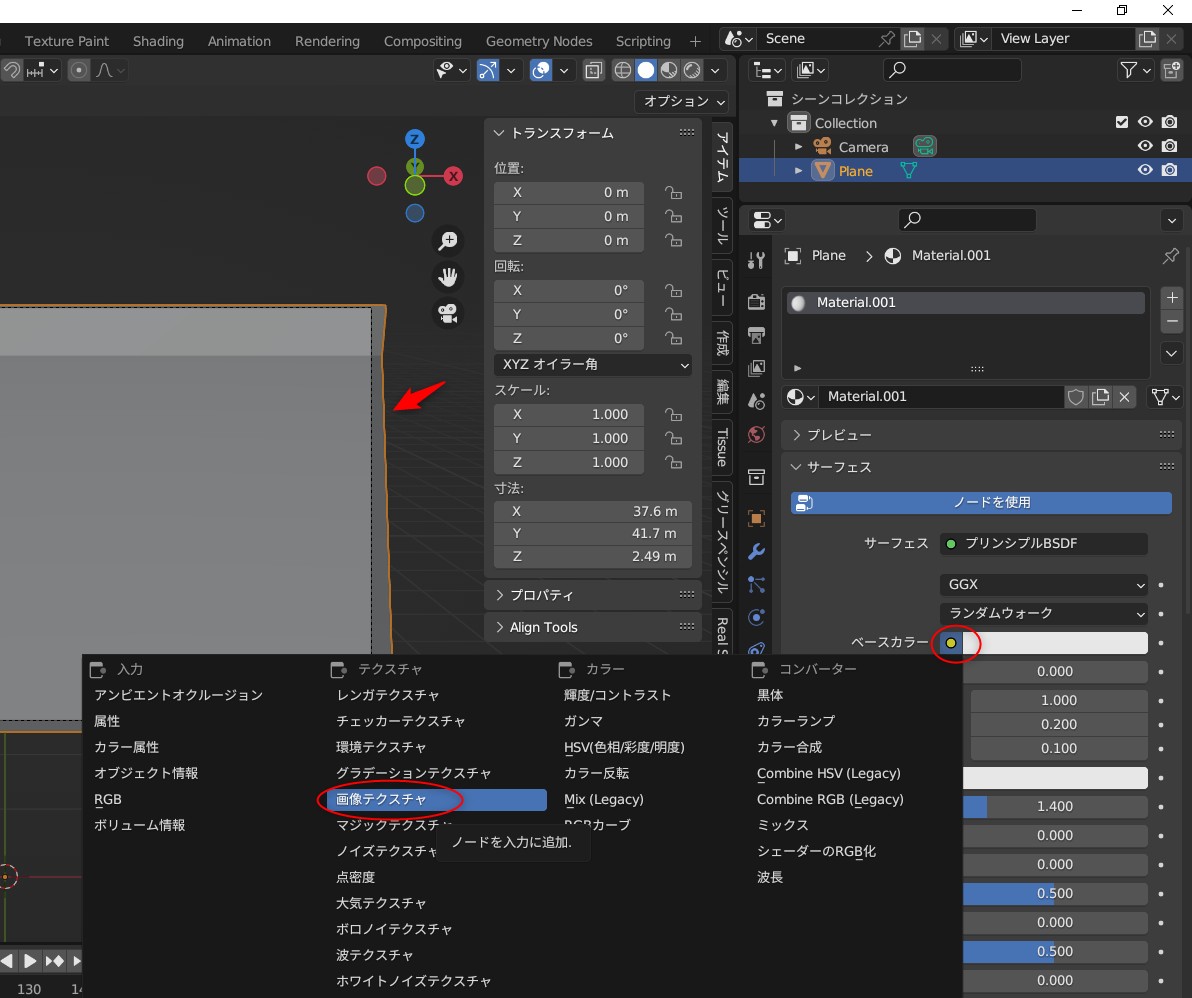The height and width of the screenshot is (998, 1192).
Task: Switch viewport to rendered shading mode
Action: 692,71
